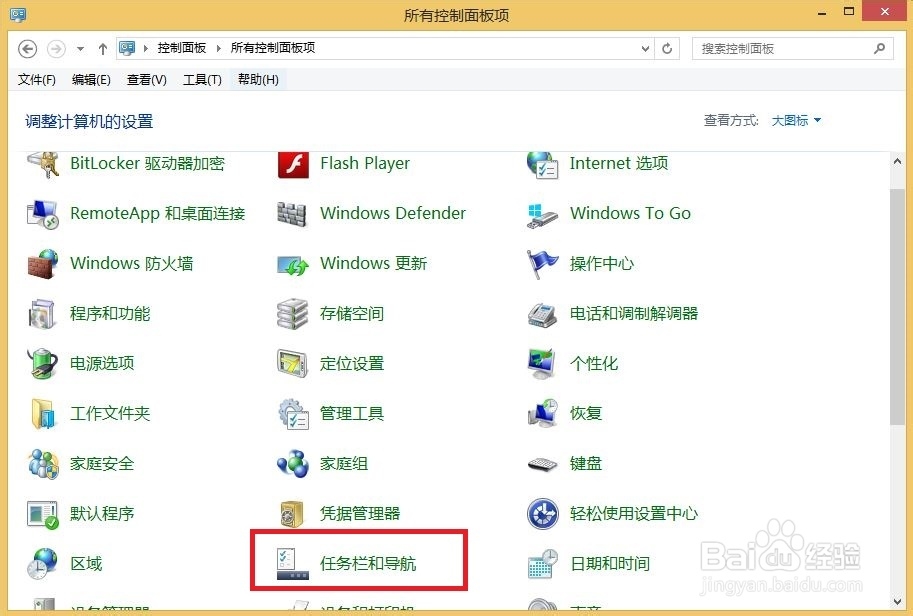This screenshot has width=913, height=616.
Task: Click the 恢复 icon
Action: click(542, 413)
